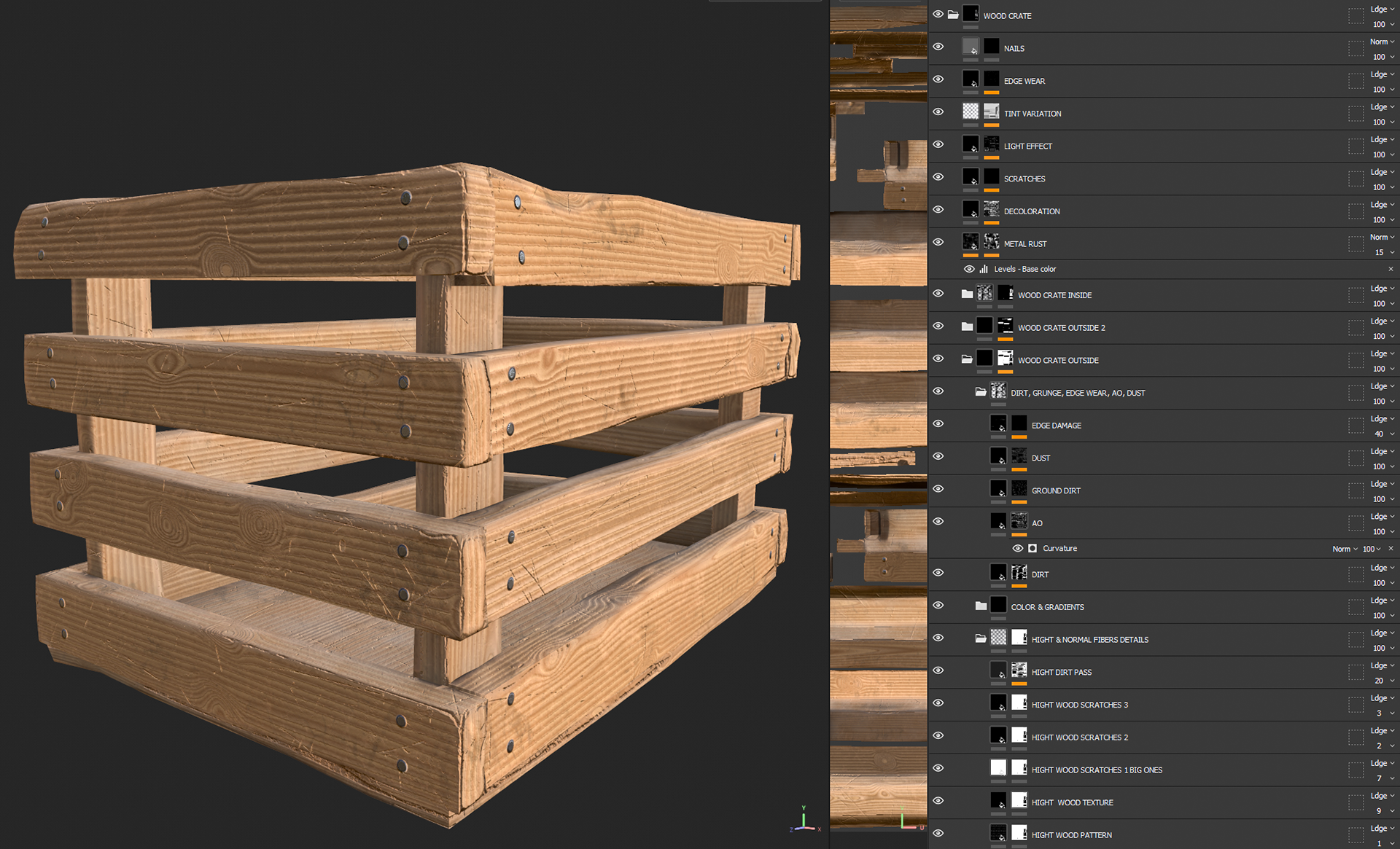Select the TINT VARIATION mask thumbnail
The image size is (1400, 849).
pos(992,111)
